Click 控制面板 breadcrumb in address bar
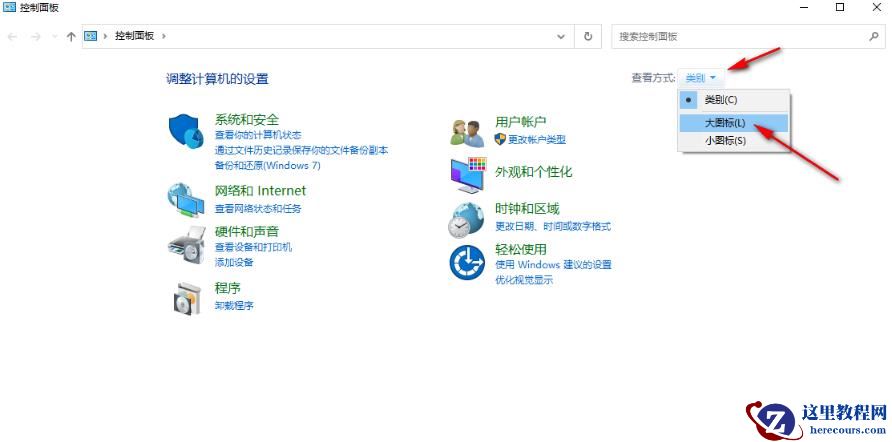This screenshot has height=442, width=892. point(134,36)
